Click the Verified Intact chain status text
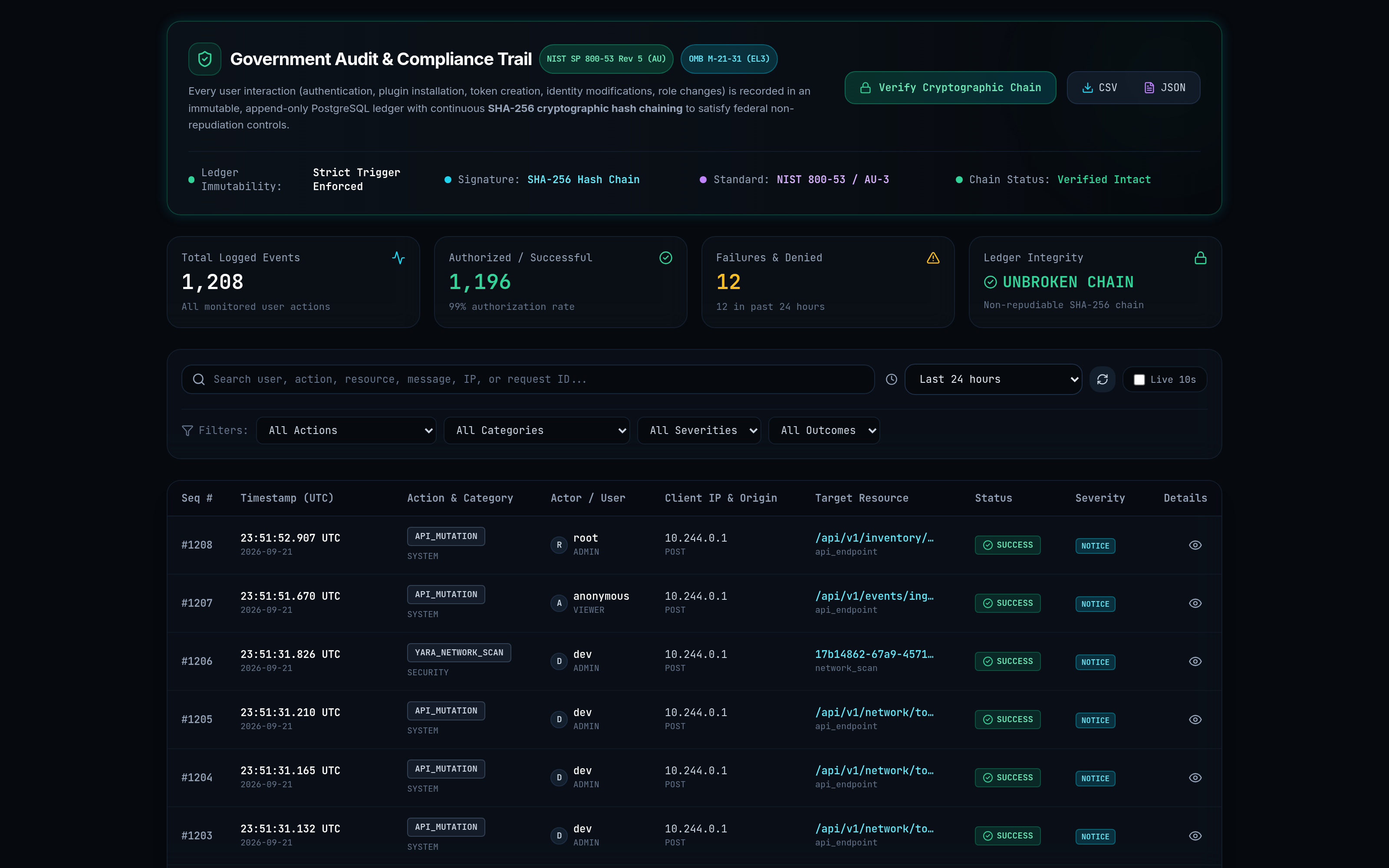This screenshot has width=1389, height=868. 1104,180
